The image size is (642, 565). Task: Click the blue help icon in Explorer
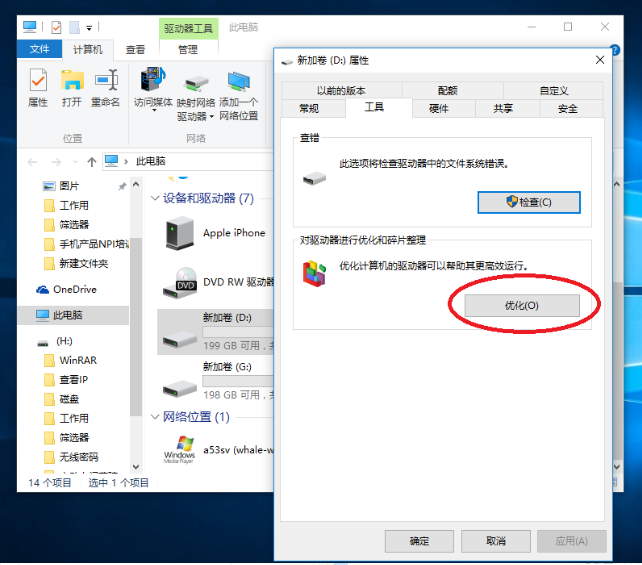[615, 50]
